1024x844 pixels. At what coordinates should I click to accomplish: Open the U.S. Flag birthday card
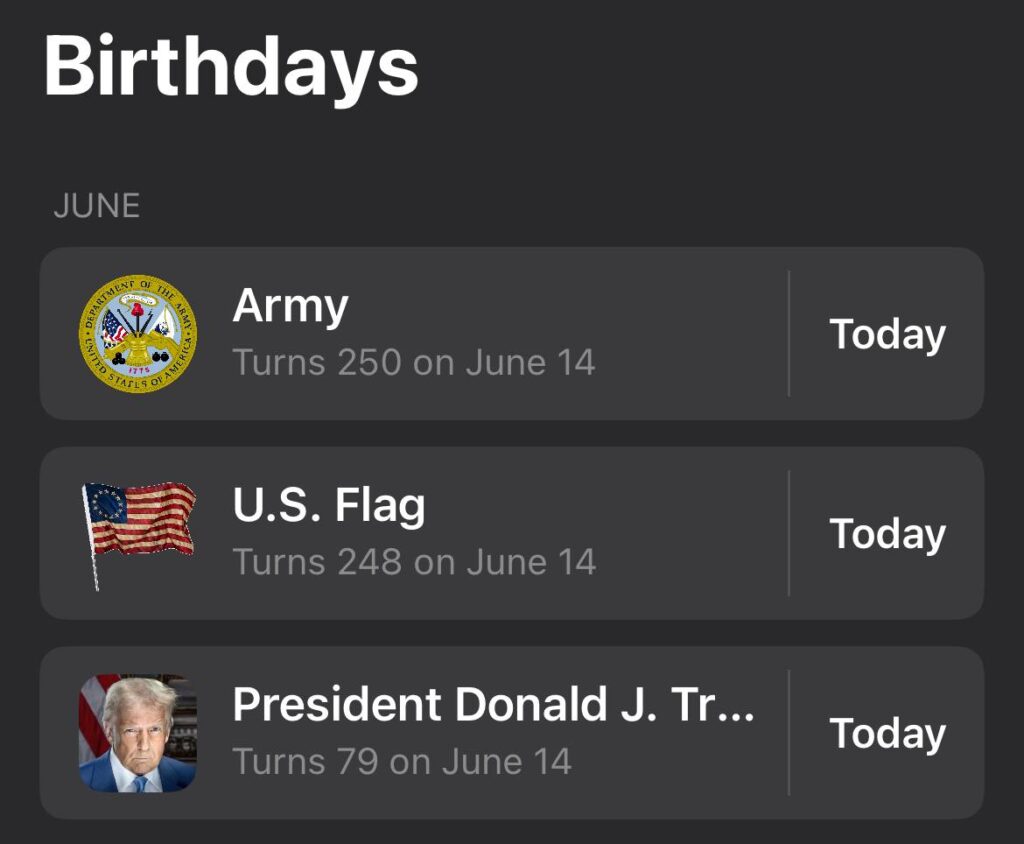click(x=512, y=533)
